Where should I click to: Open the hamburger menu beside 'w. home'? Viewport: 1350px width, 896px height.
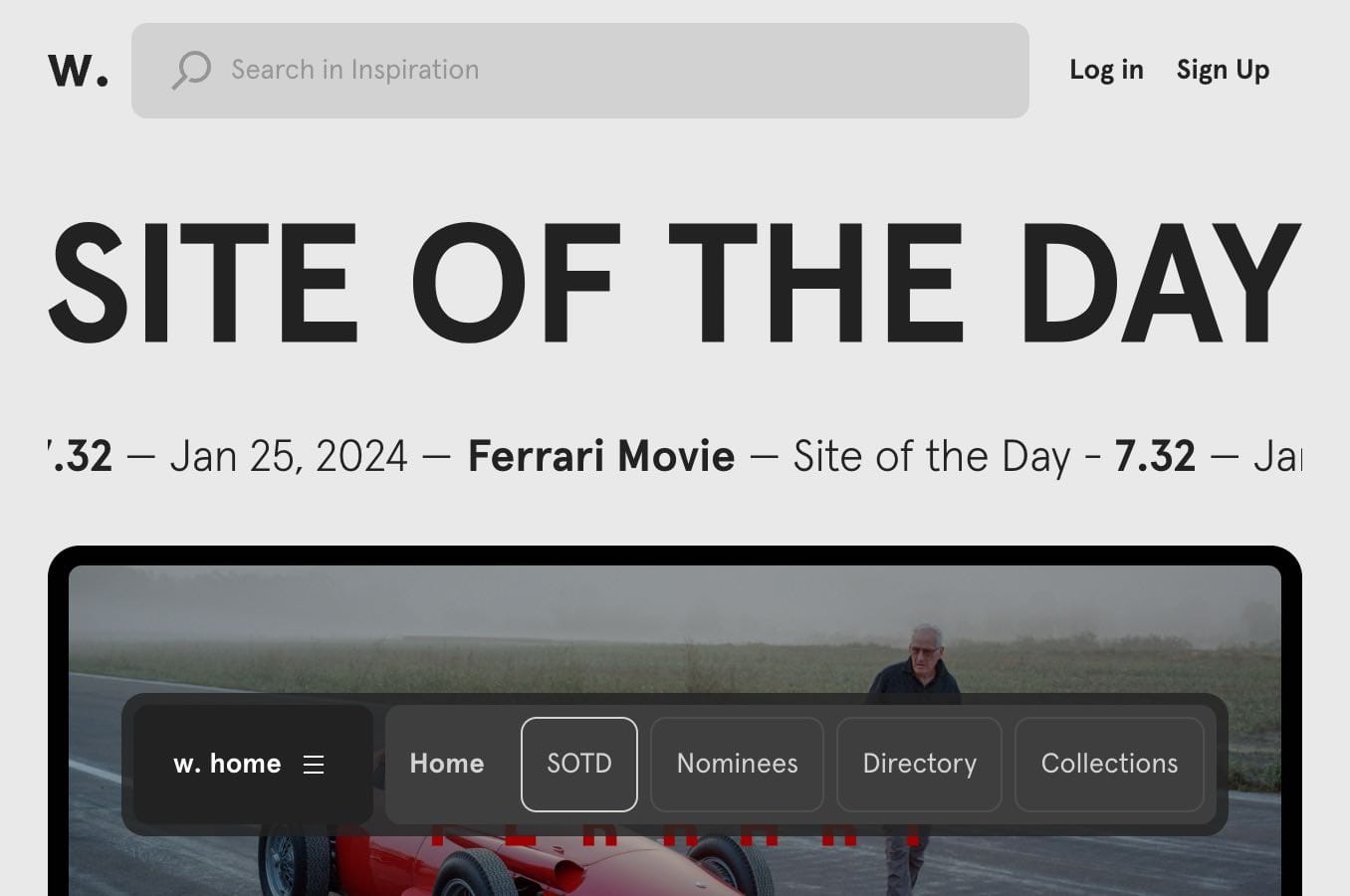[315, 765]
